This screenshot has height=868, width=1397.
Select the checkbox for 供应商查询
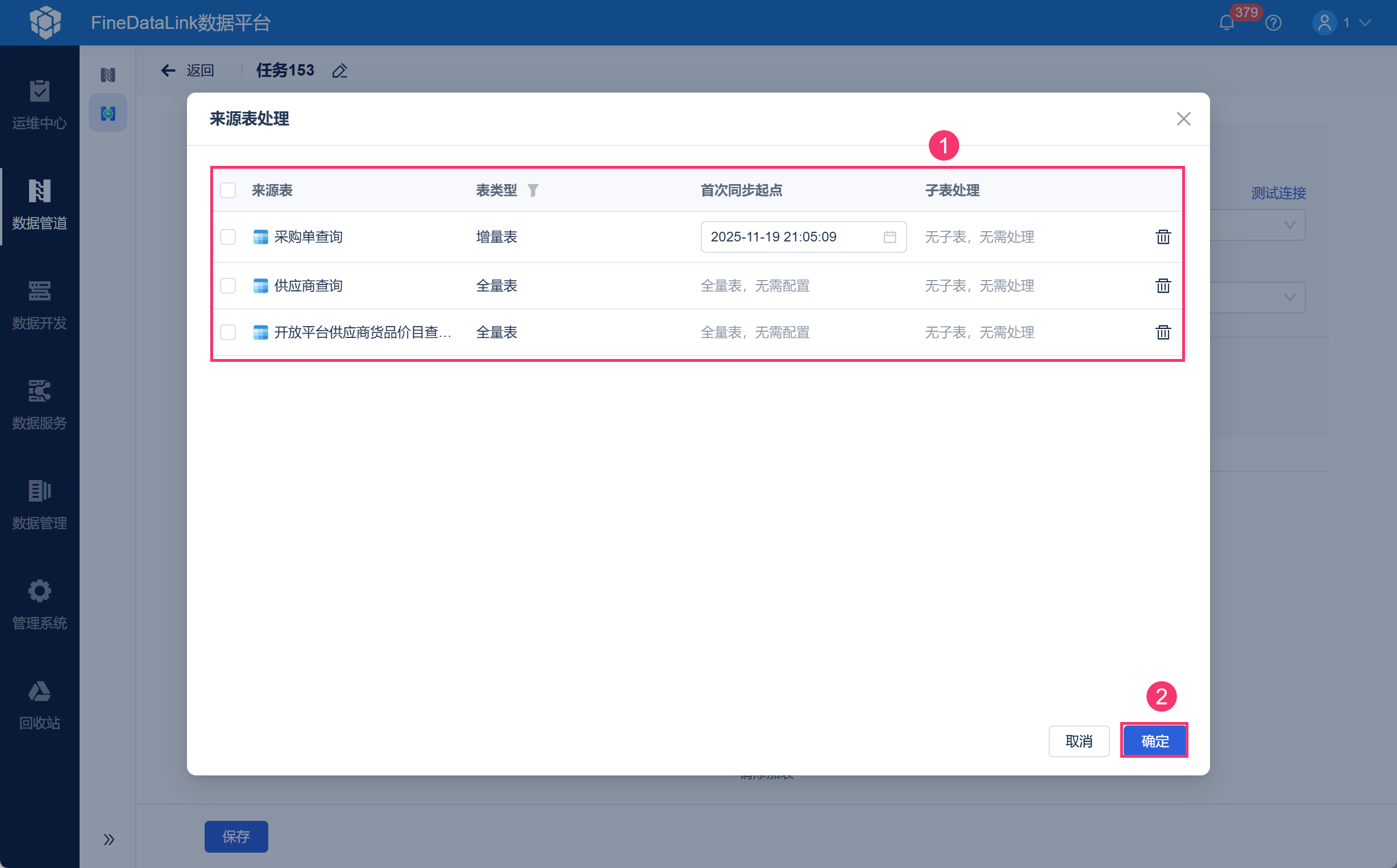coord(228,285)
